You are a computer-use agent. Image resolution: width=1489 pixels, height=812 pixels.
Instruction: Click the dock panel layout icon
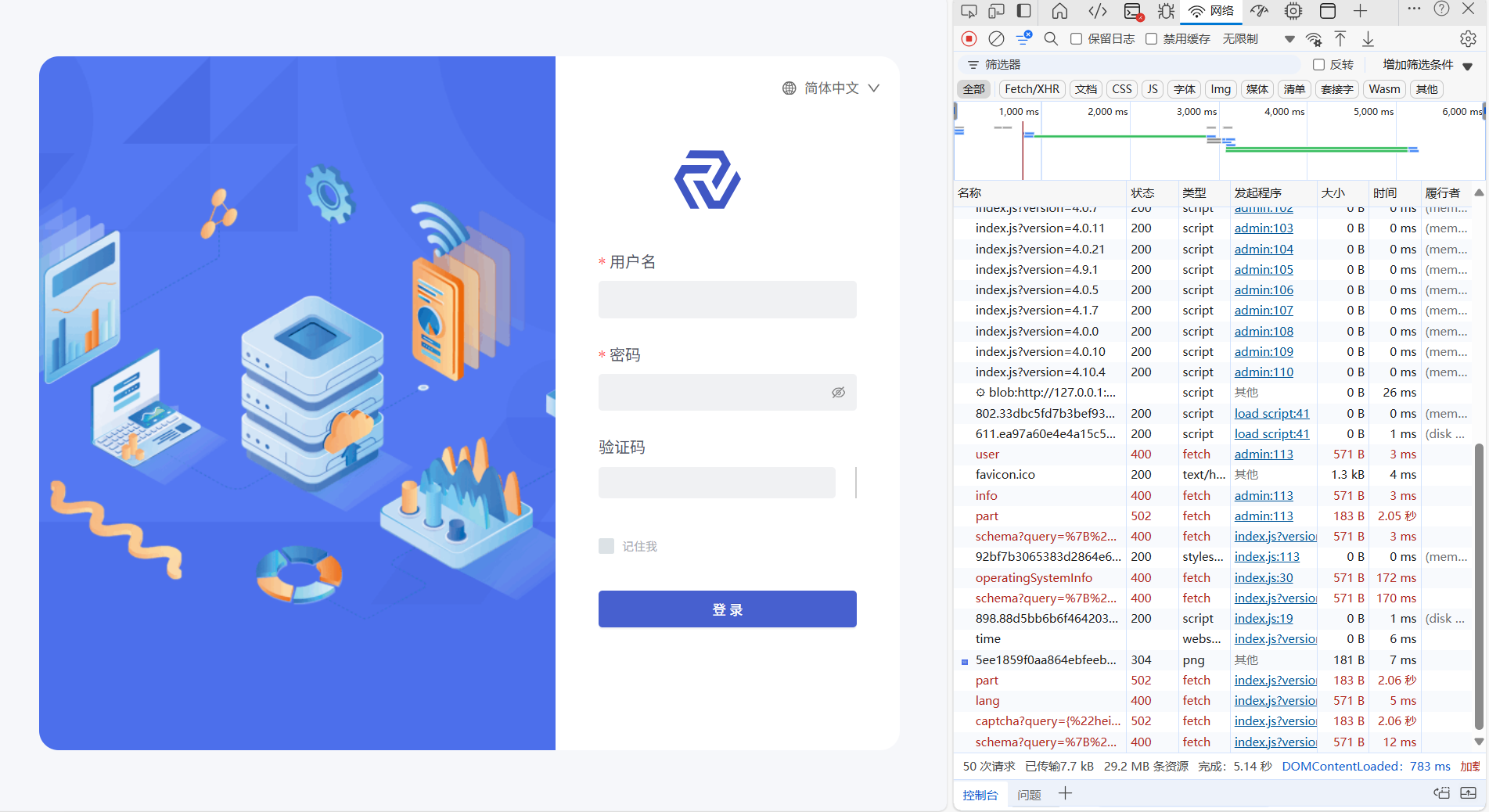tap(1023, 11)
